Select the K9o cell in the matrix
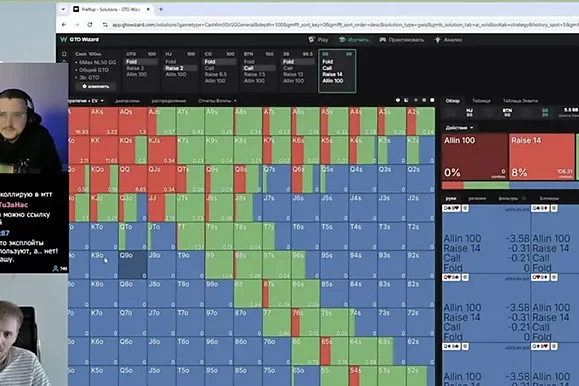 pos(103,265)
